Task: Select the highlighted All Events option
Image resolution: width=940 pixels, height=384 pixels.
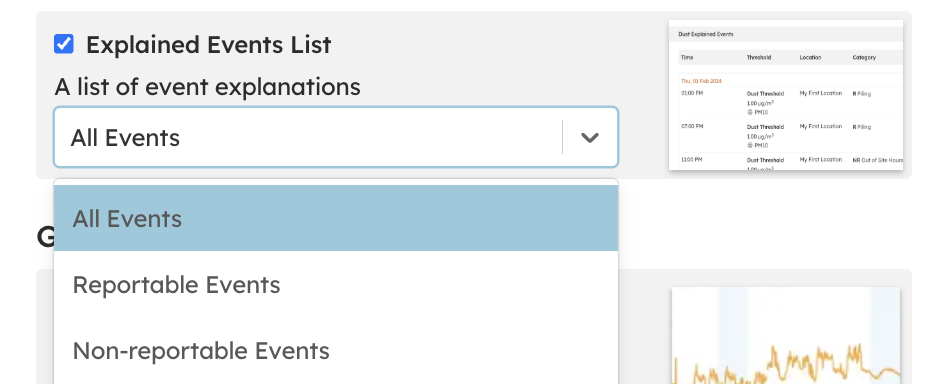Action: 336,218
